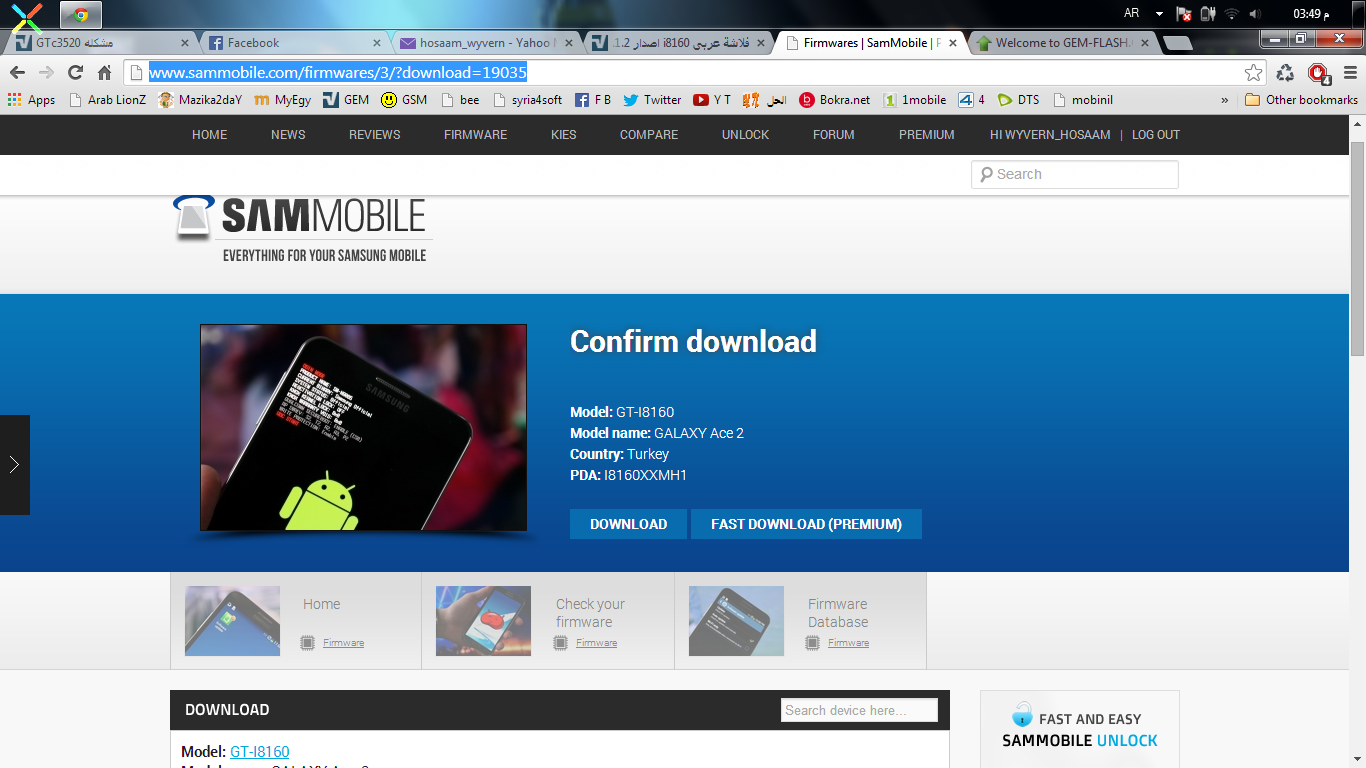Open the Firmware Database thumbnail

coord(736,621)
